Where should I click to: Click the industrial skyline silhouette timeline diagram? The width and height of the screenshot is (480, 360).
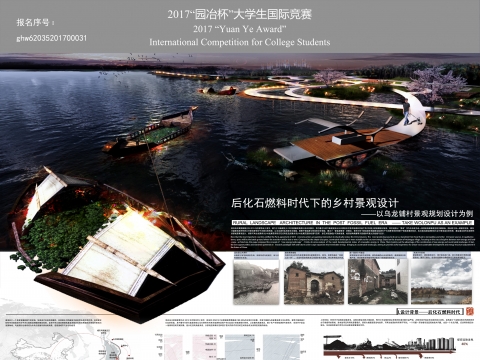[x=390, y=347]
